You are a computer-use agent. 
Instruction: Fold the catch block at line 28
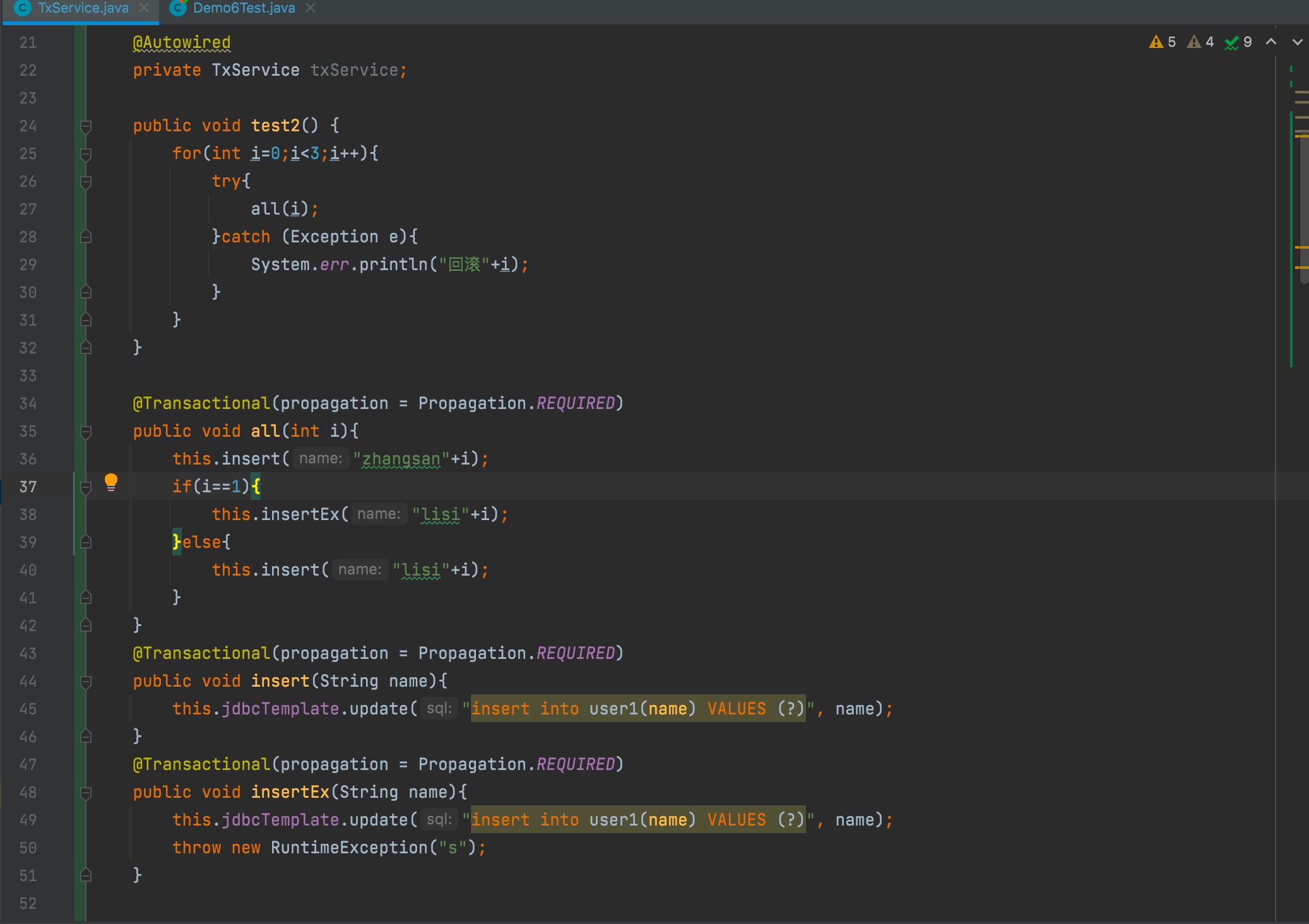click(x=86, y=237)
